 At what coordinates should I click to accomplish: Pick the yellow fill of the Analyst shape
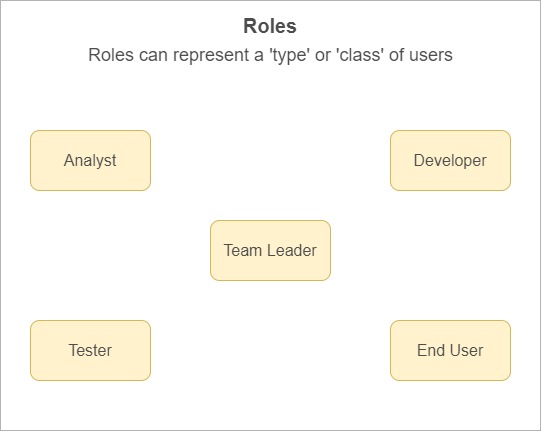click(x=90, y=179)
